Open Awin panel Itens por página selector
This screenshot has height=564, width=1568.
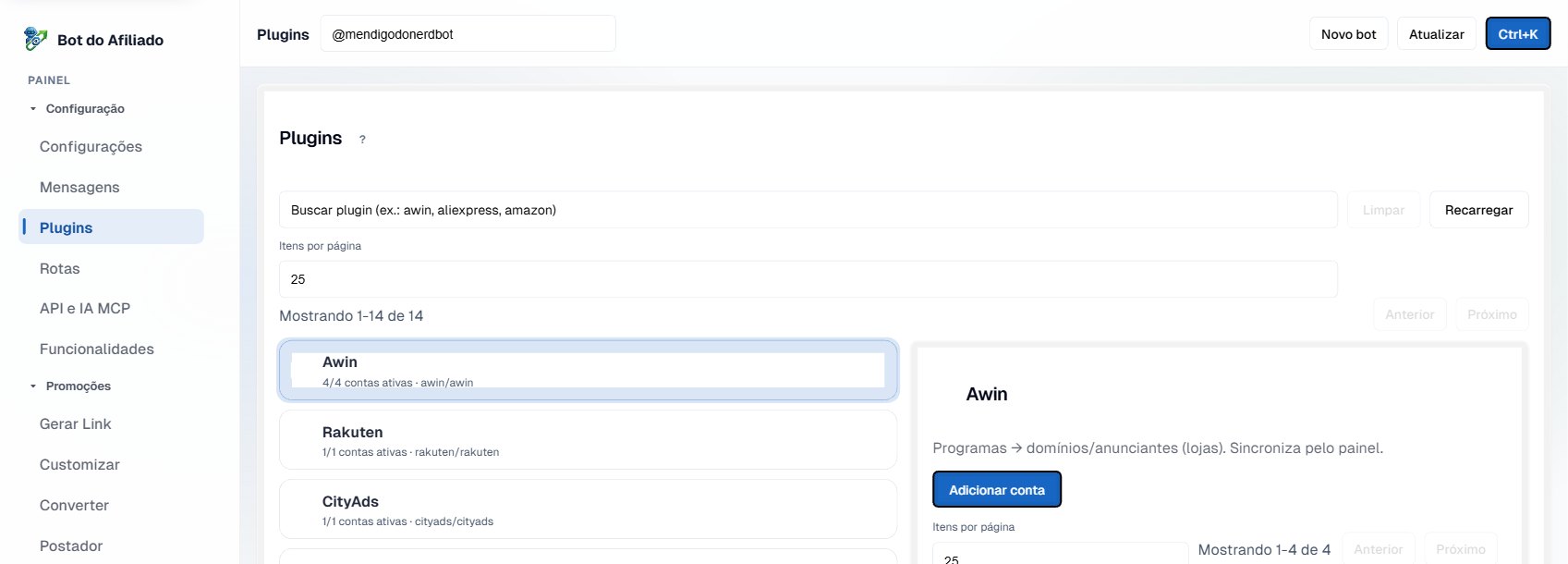coord(1061,553)
